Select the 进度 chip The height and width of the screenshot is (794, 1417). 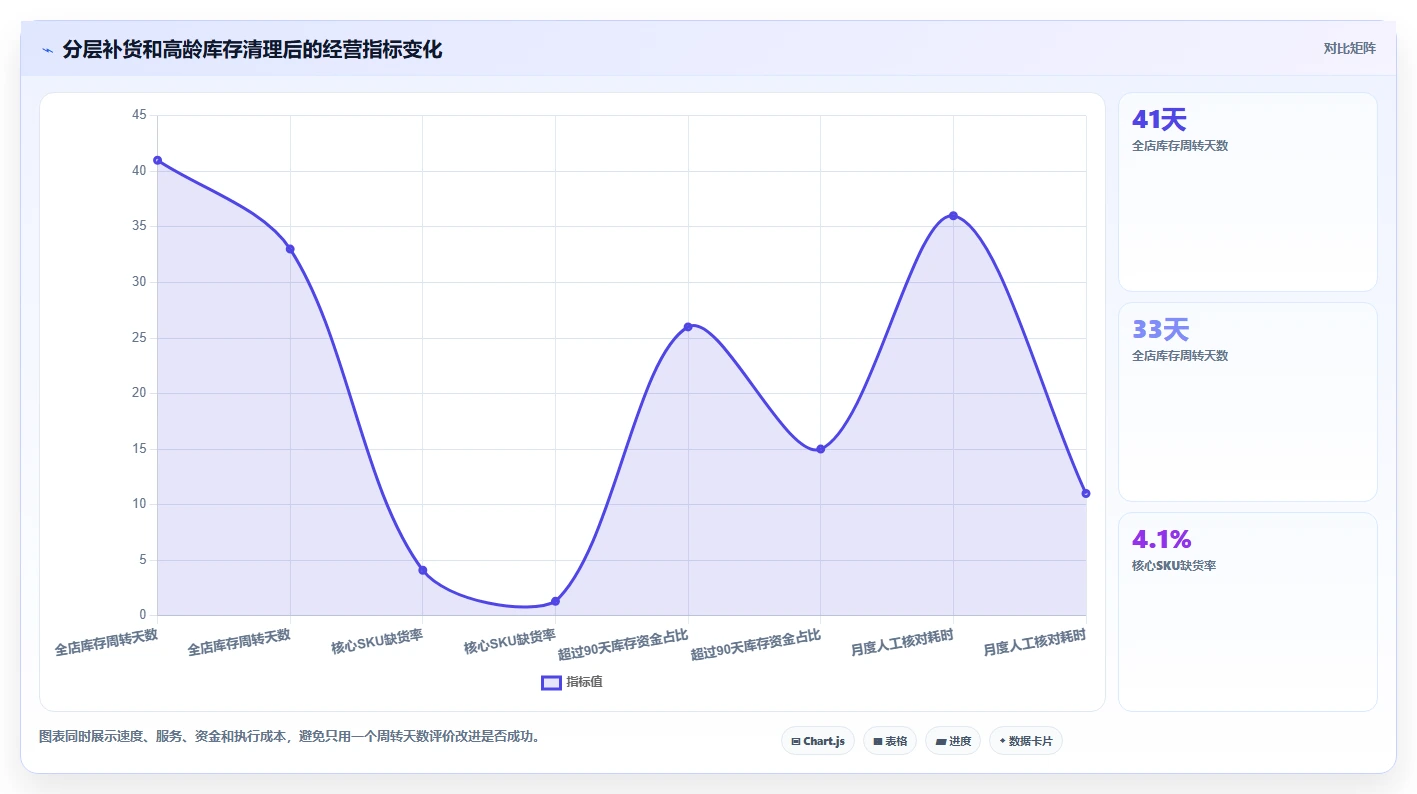tap(953, 741)
